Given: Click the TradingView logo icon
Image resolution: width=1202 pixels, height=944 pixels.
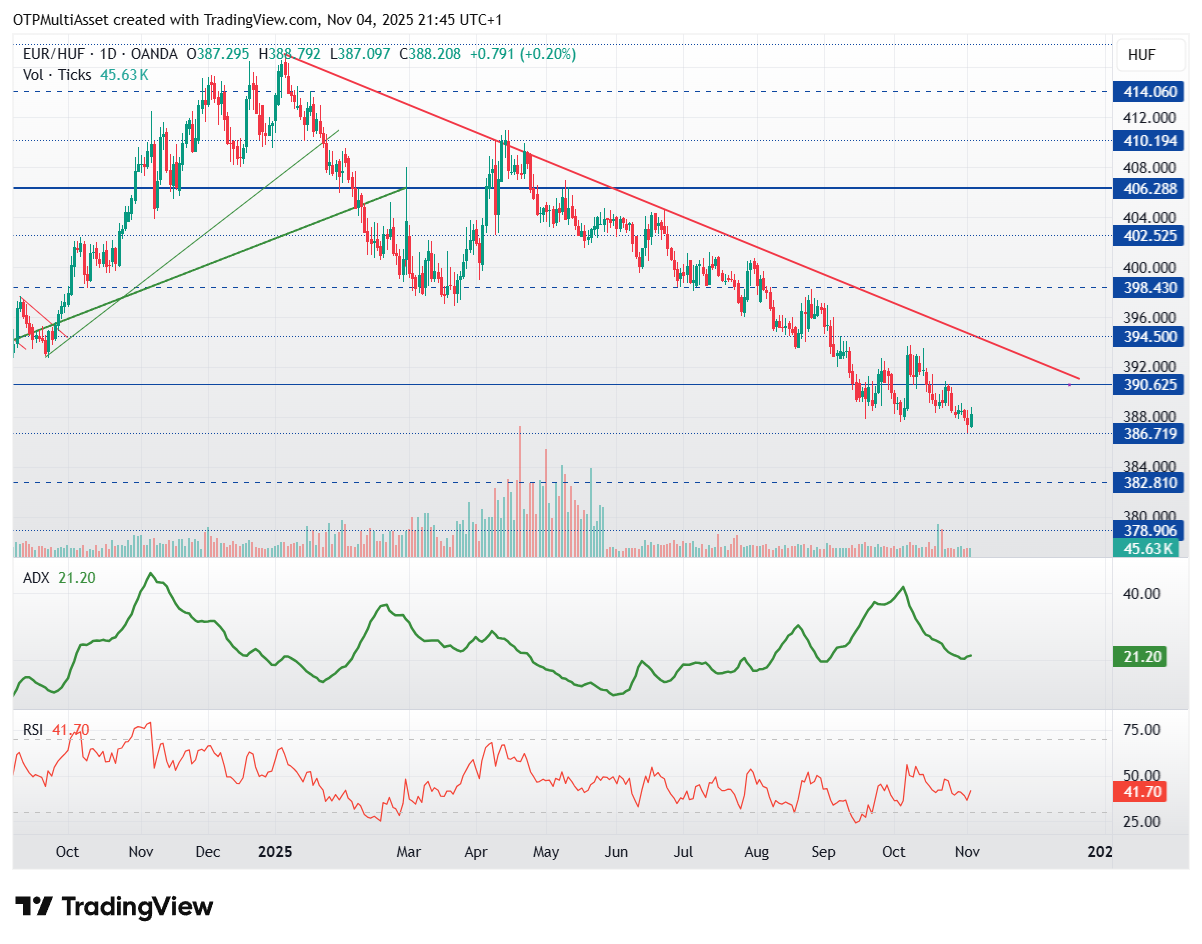Looking at the screenshot, I should coord(35,906).
